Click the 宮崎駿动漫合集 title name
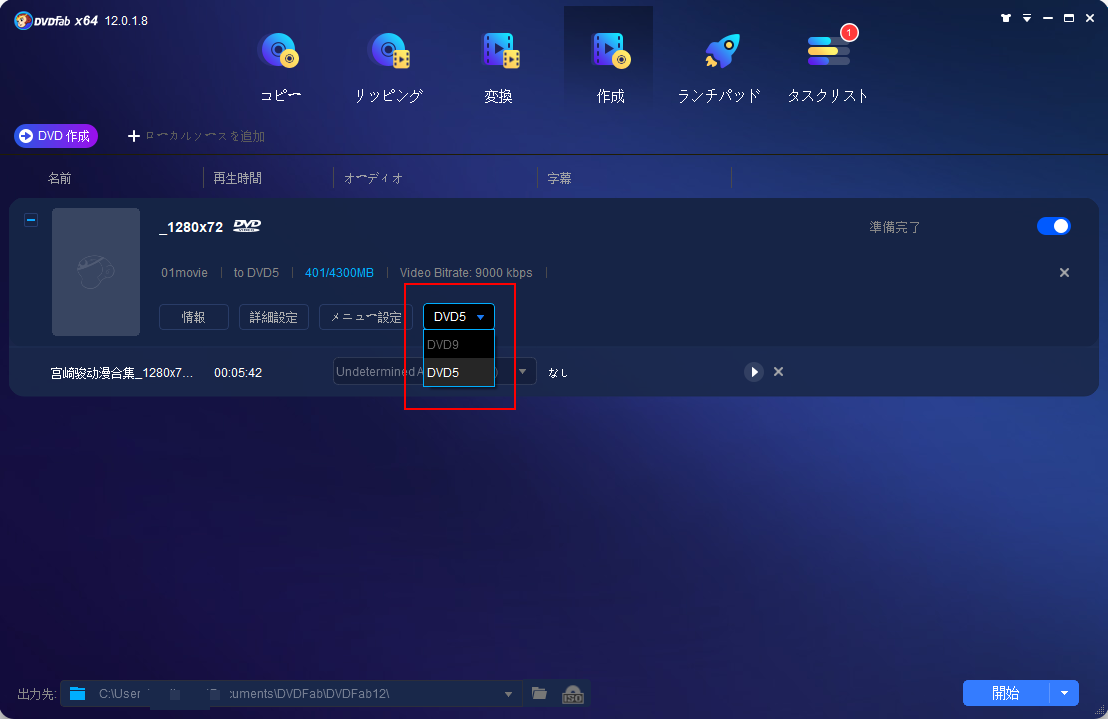This screenshot has width=1108, height=719. pos(122,372)
